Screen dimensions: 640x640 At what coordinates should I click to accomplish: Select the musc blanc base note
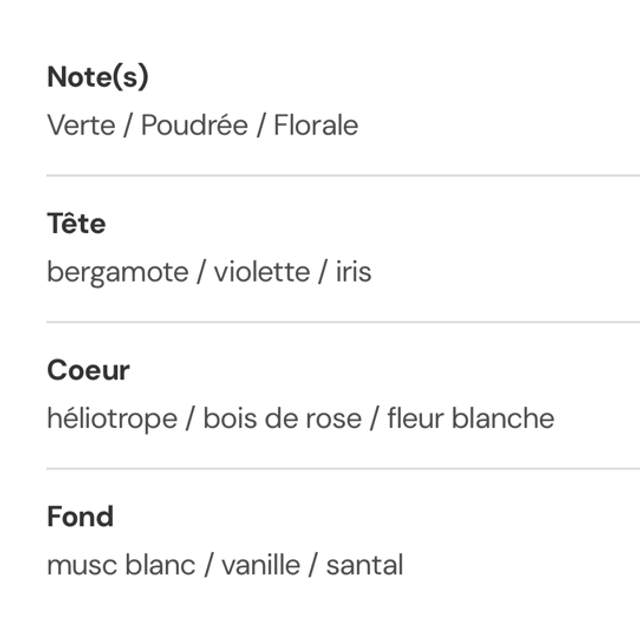point(121,565)
